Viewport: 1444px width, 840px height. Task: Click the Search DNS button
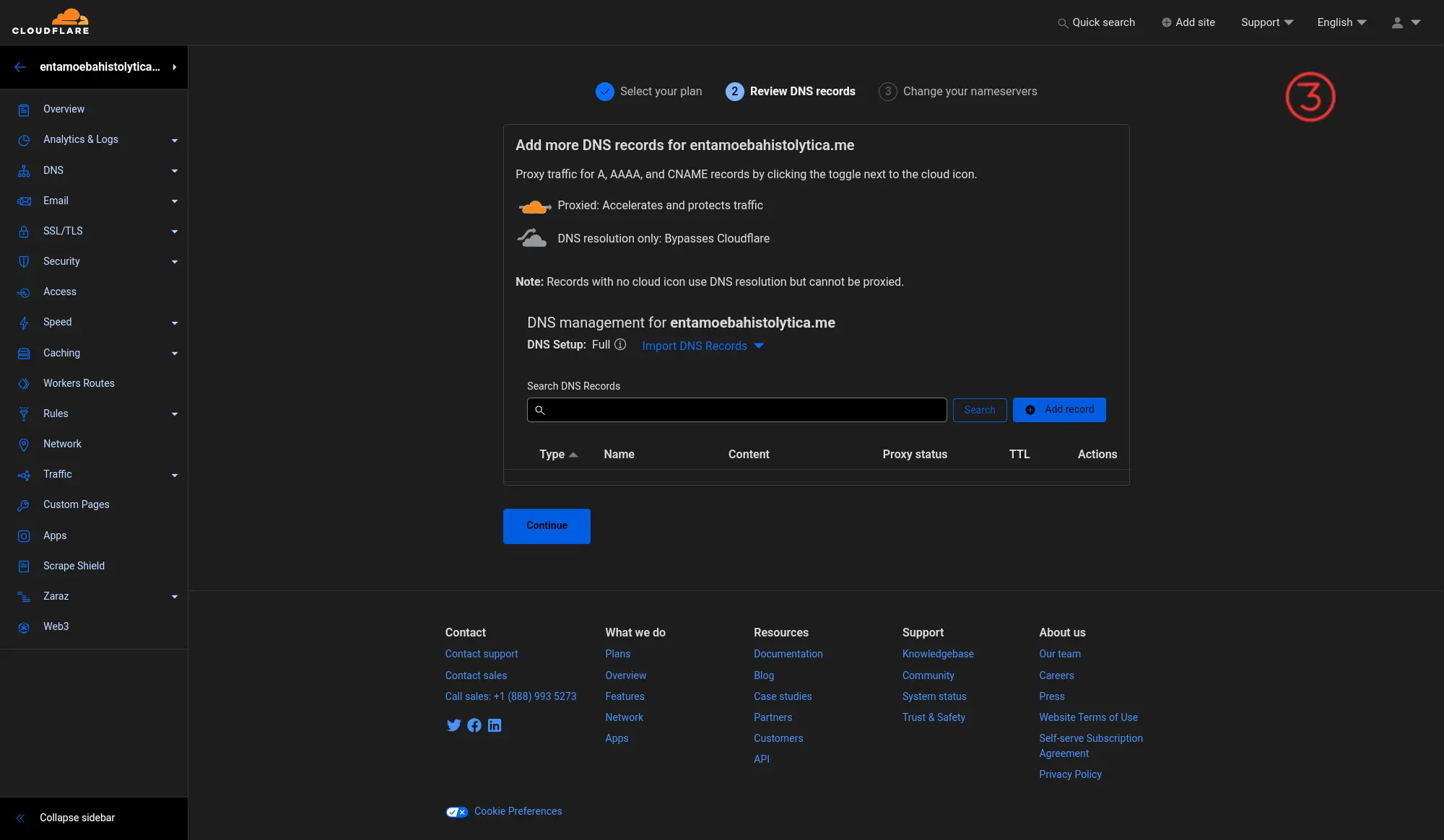pyautogui.click(x=980, y=410)
